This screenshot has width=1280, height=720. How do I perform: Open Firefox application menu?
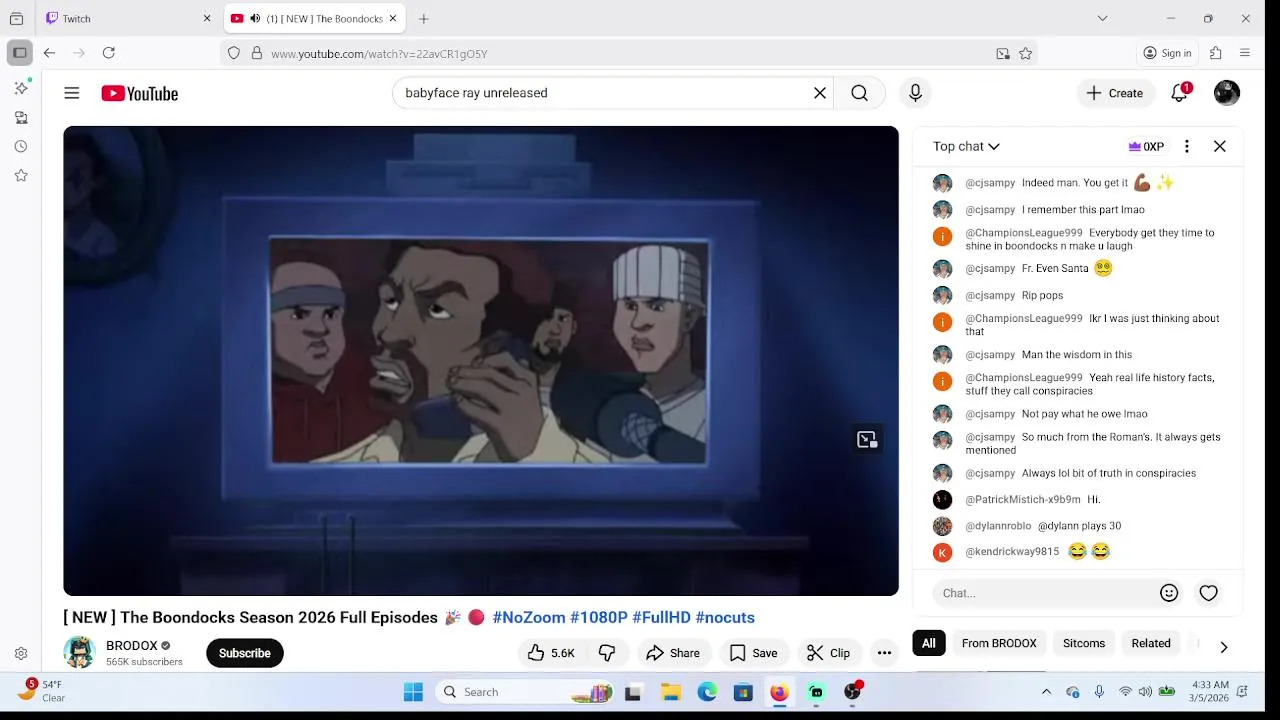tap(1245, 53)
